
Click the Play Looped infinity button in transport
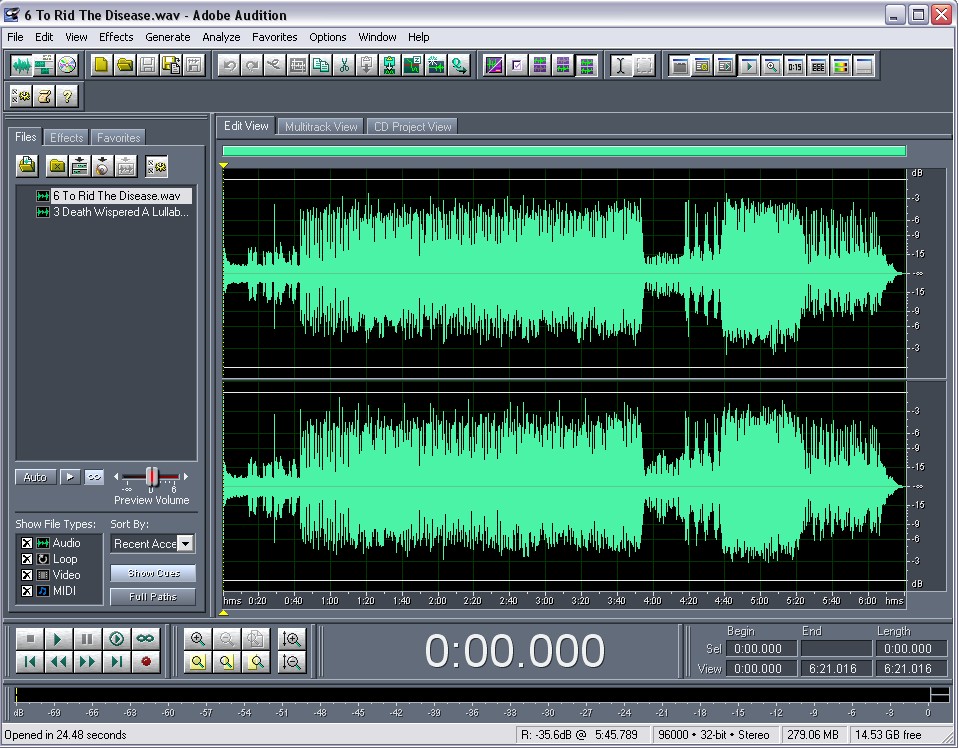point(145,638)
